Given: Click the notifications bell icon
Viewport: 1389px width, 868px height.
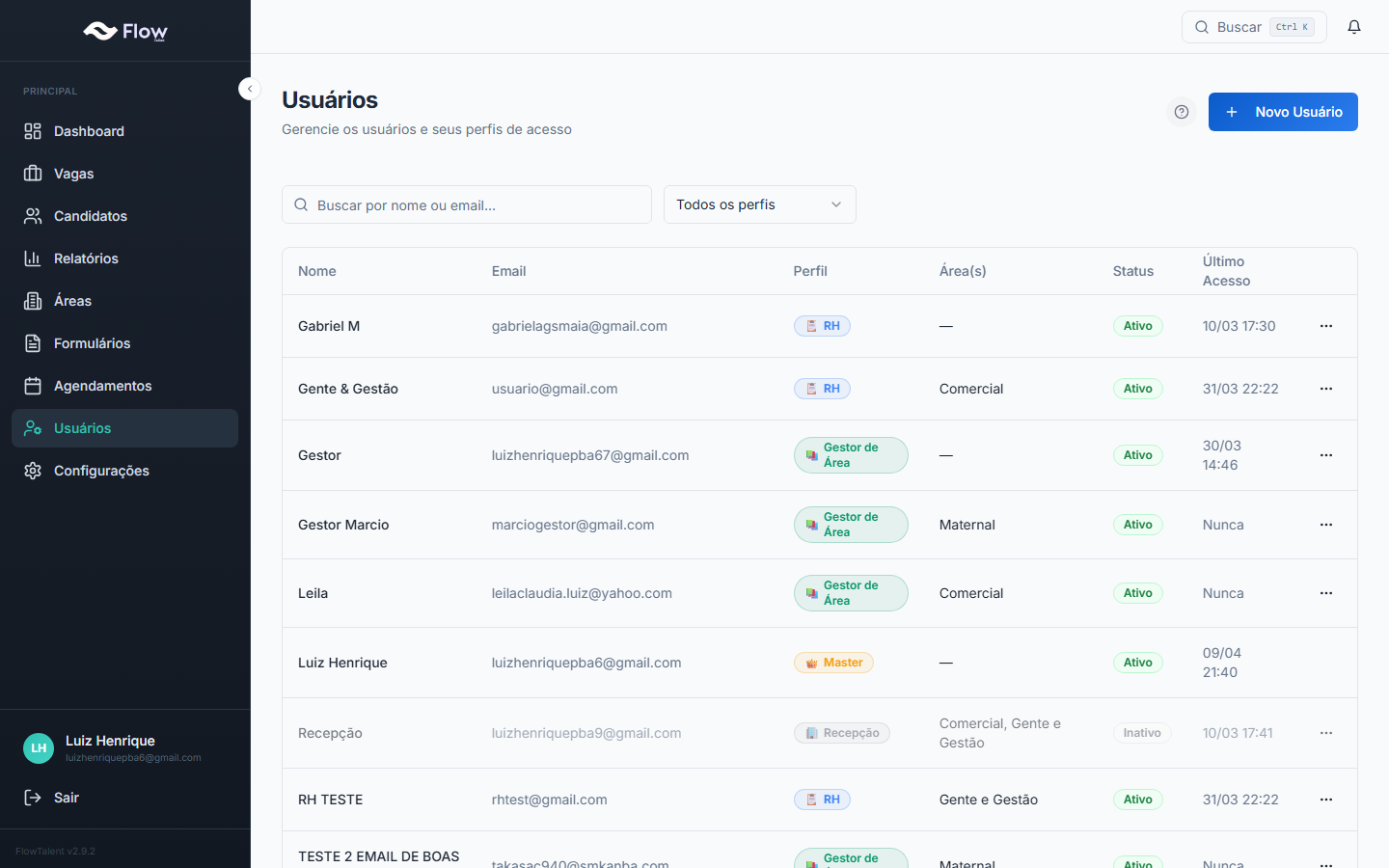Looking at the screenshot, I should [1354, 27].
